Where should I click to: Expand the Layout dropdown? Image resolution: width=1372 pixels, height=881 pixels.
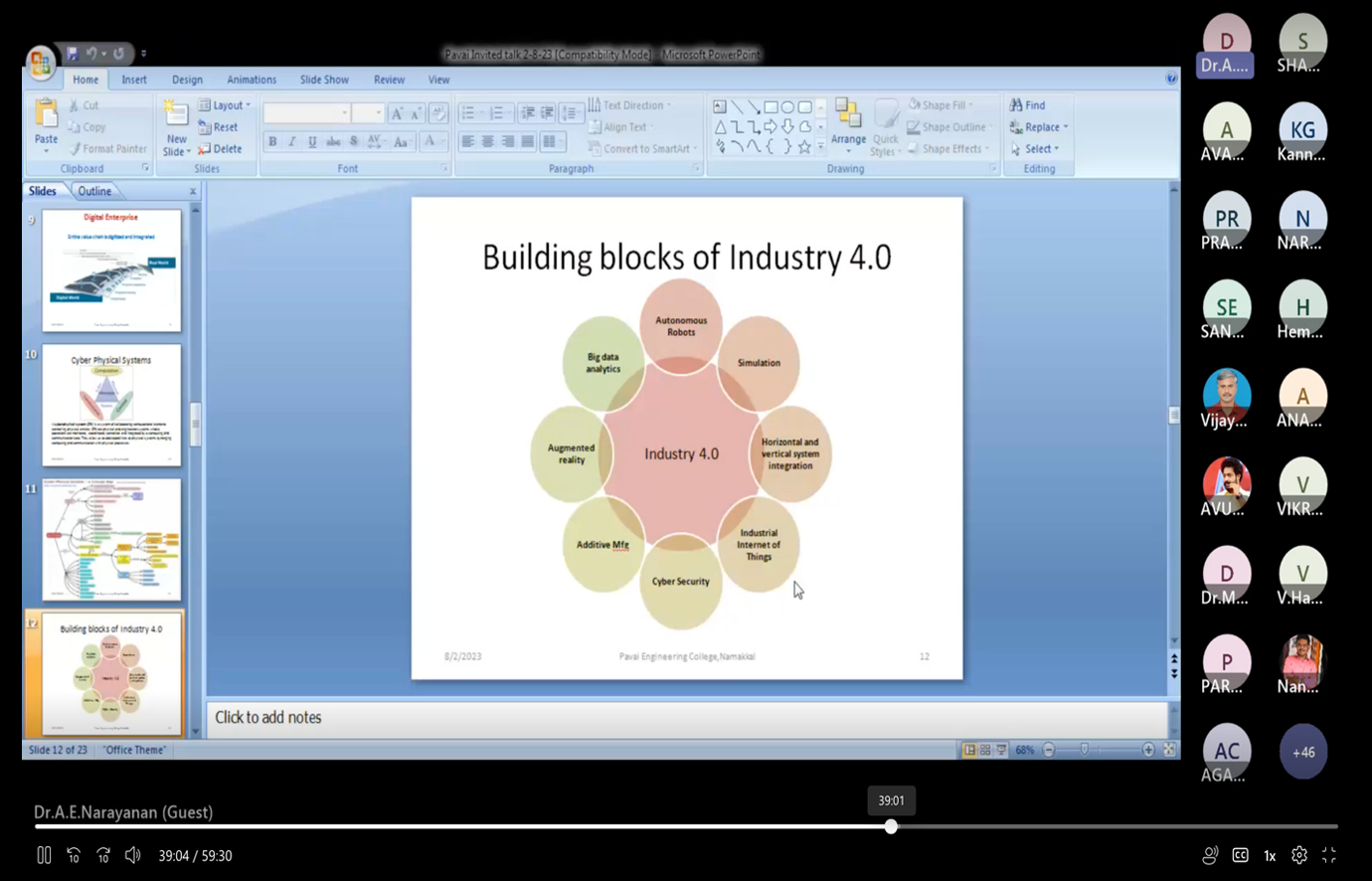pyautogui.click(x=225, y=105)
